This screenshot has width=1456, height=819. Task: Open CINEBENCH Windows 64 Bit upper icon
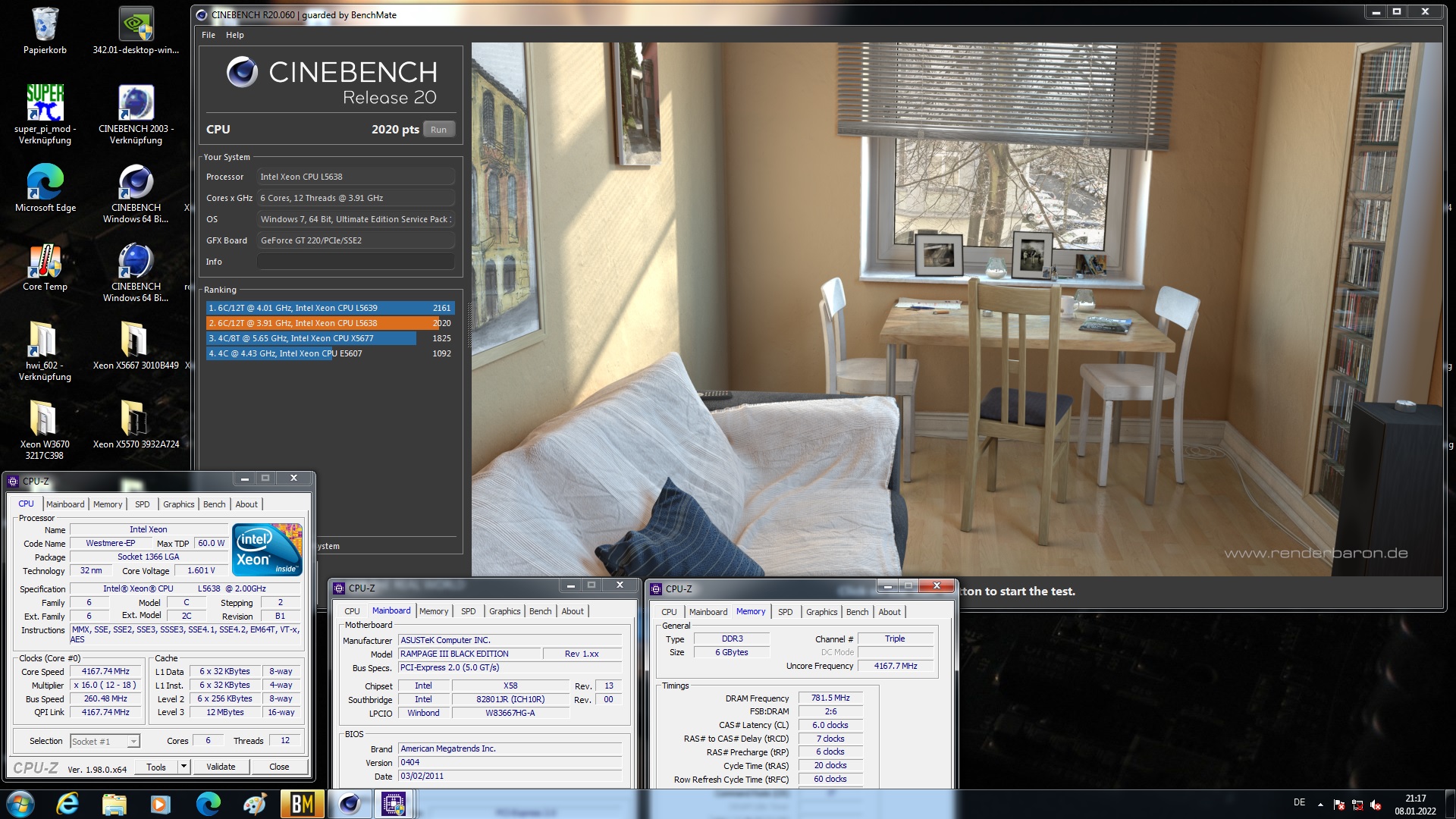[x=136, y=193]
